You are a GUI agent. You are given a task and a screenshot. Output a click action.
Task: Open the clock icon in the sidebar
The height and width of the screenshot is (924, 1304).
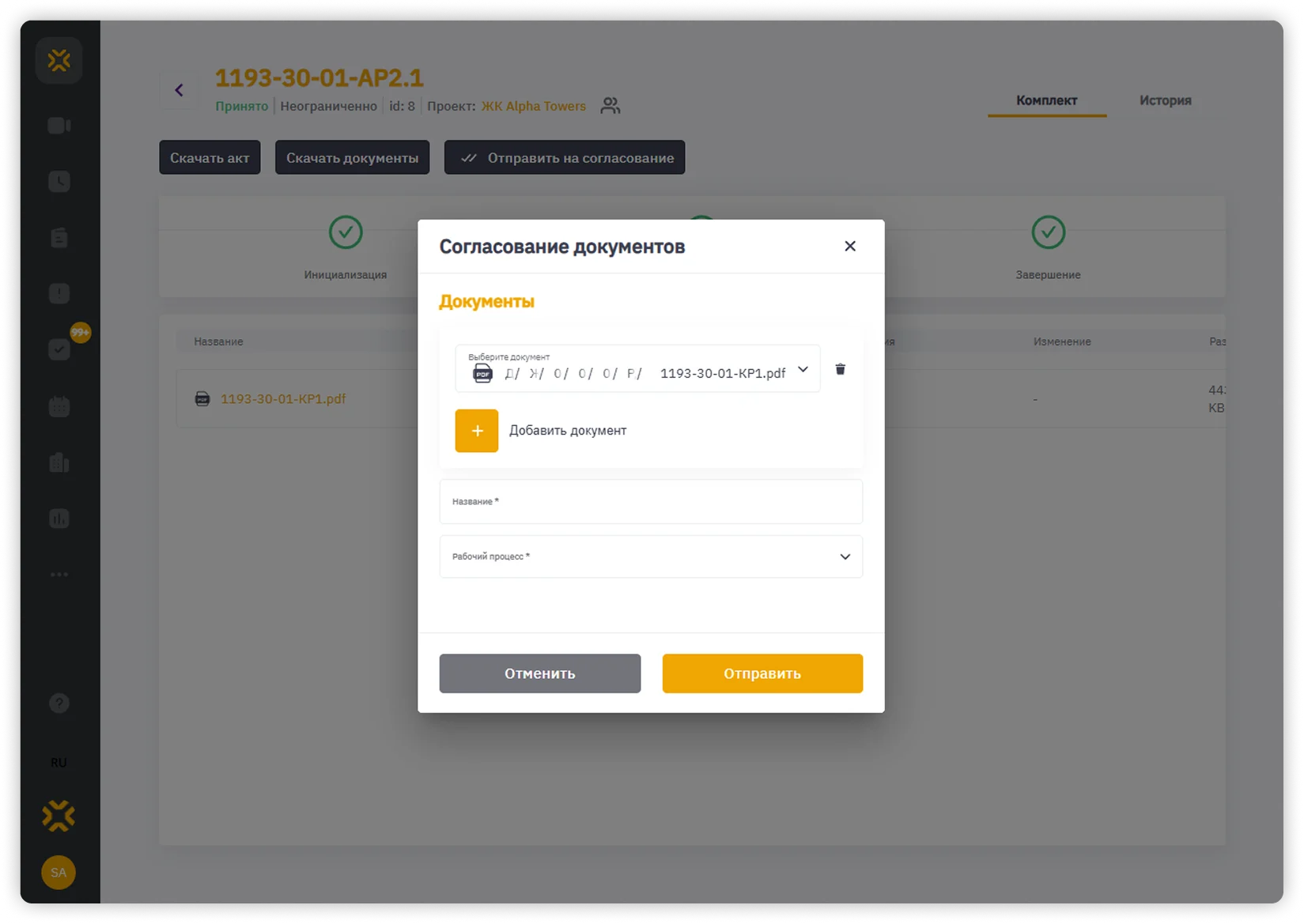[59, 182]
